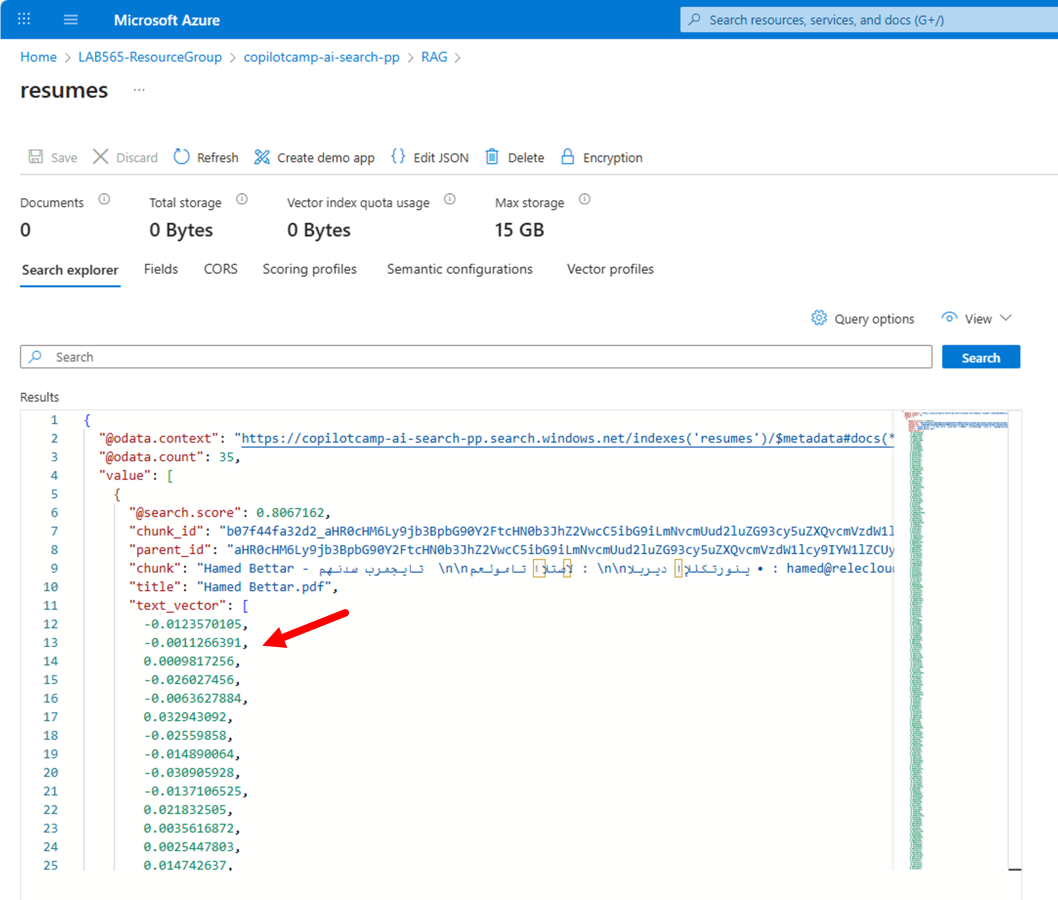The width and height of the screenshot is (1058, 900).
Task: Expand breadcrumb chevron after RAG
Action: pos(458,58)
